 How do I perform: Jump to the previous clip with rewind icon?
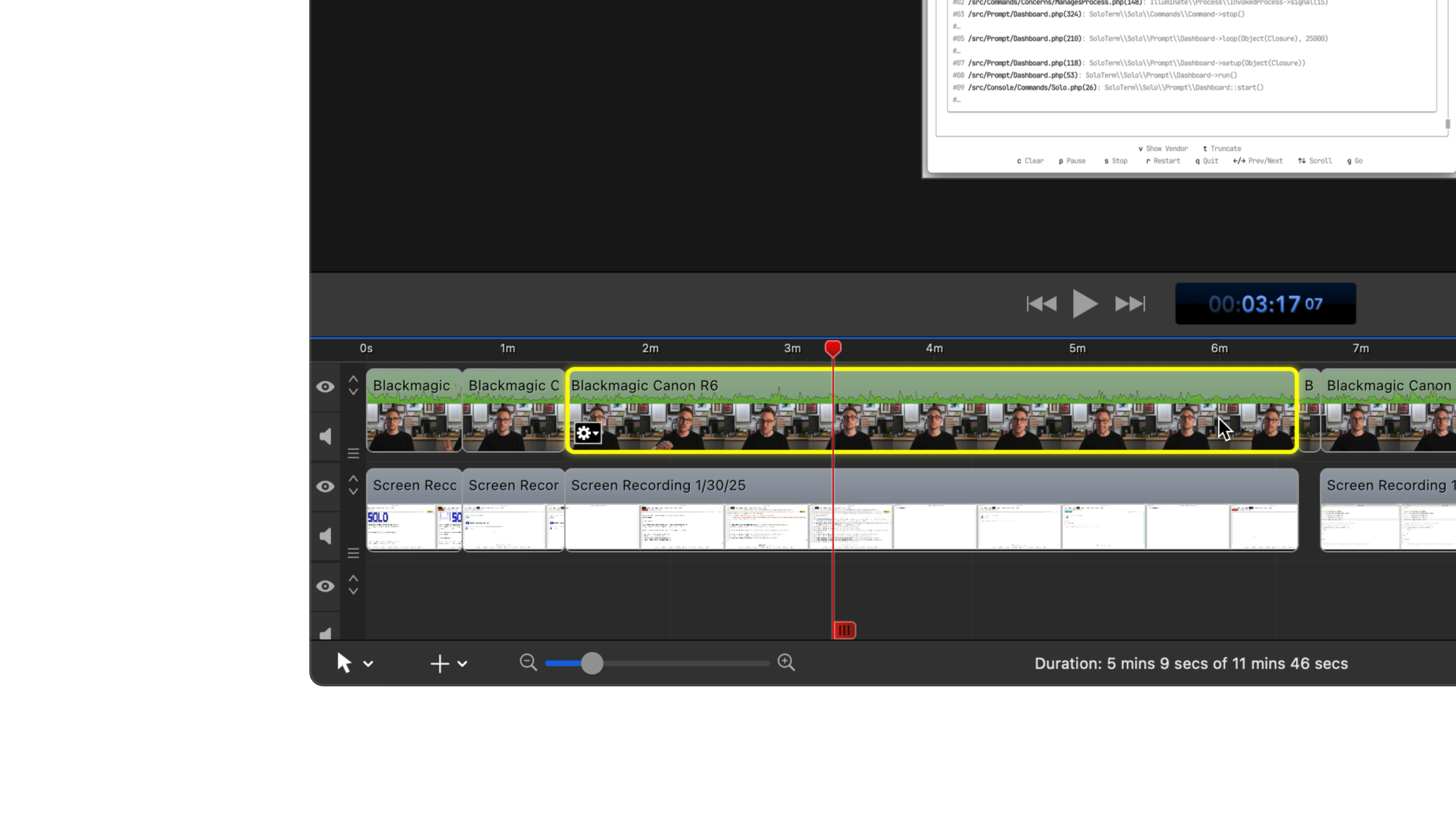[1041, 304]
